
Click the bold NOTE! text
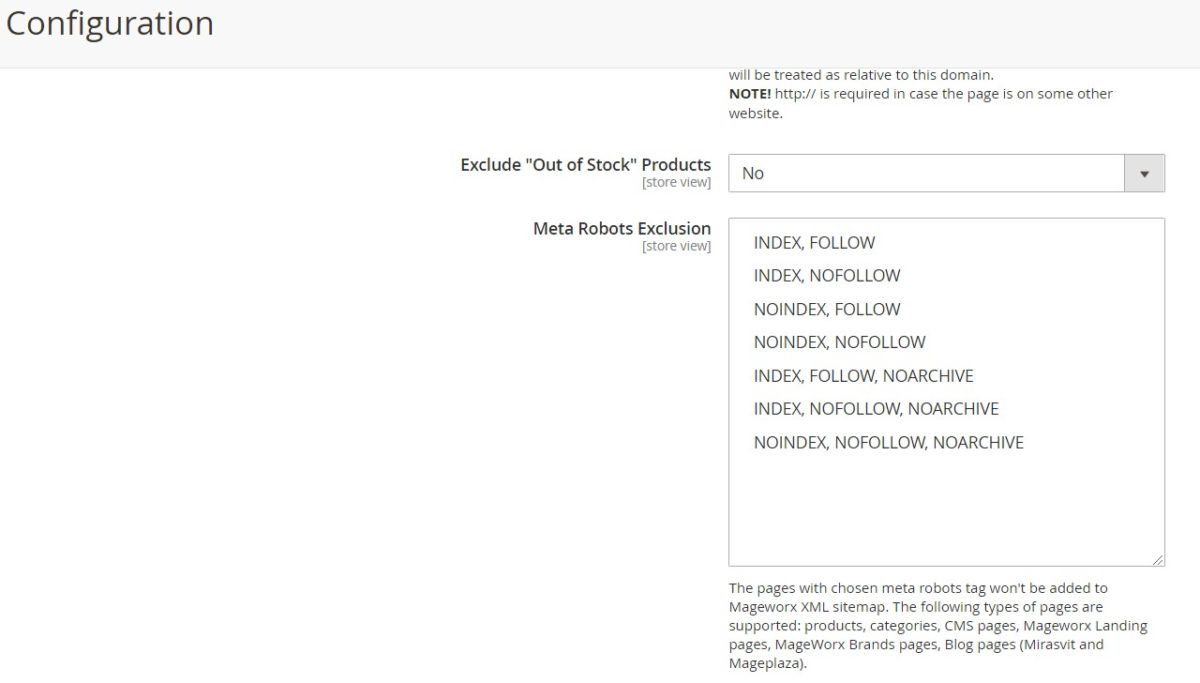pos(749,93)
